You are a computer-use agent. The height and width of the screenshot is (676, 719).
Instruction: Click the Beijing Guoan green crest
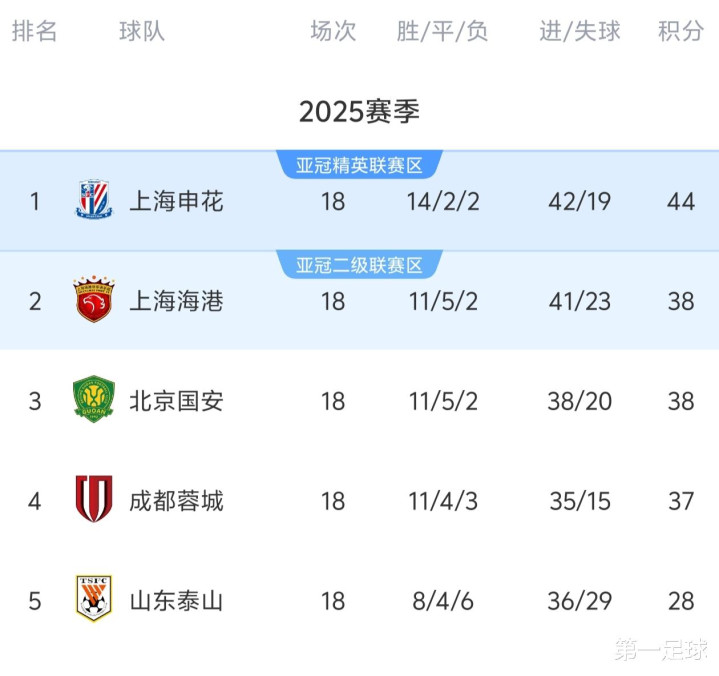(94, 399)
